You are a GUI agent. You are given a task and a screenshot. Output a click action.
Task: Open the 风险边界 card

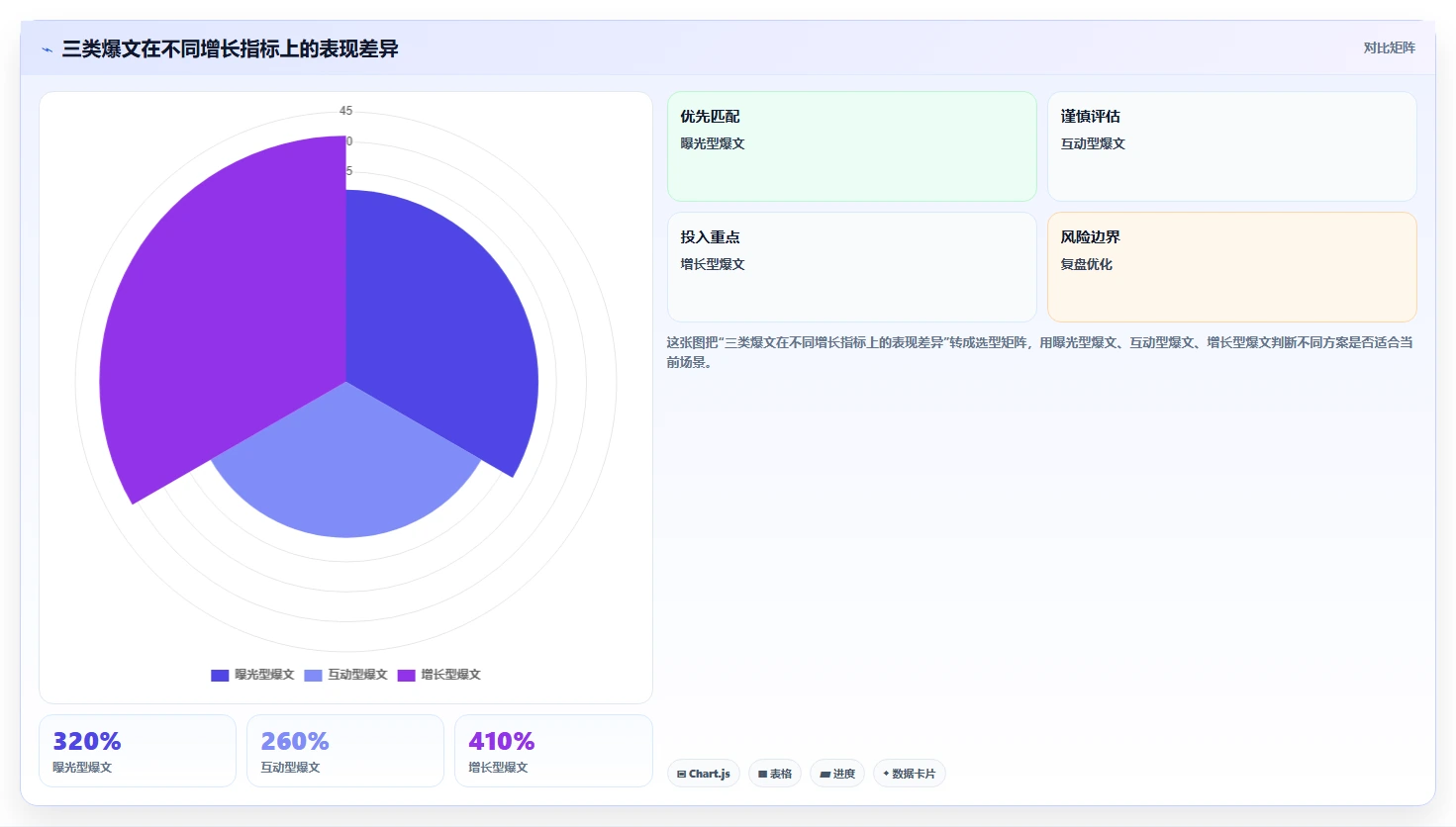(1232, 267)
